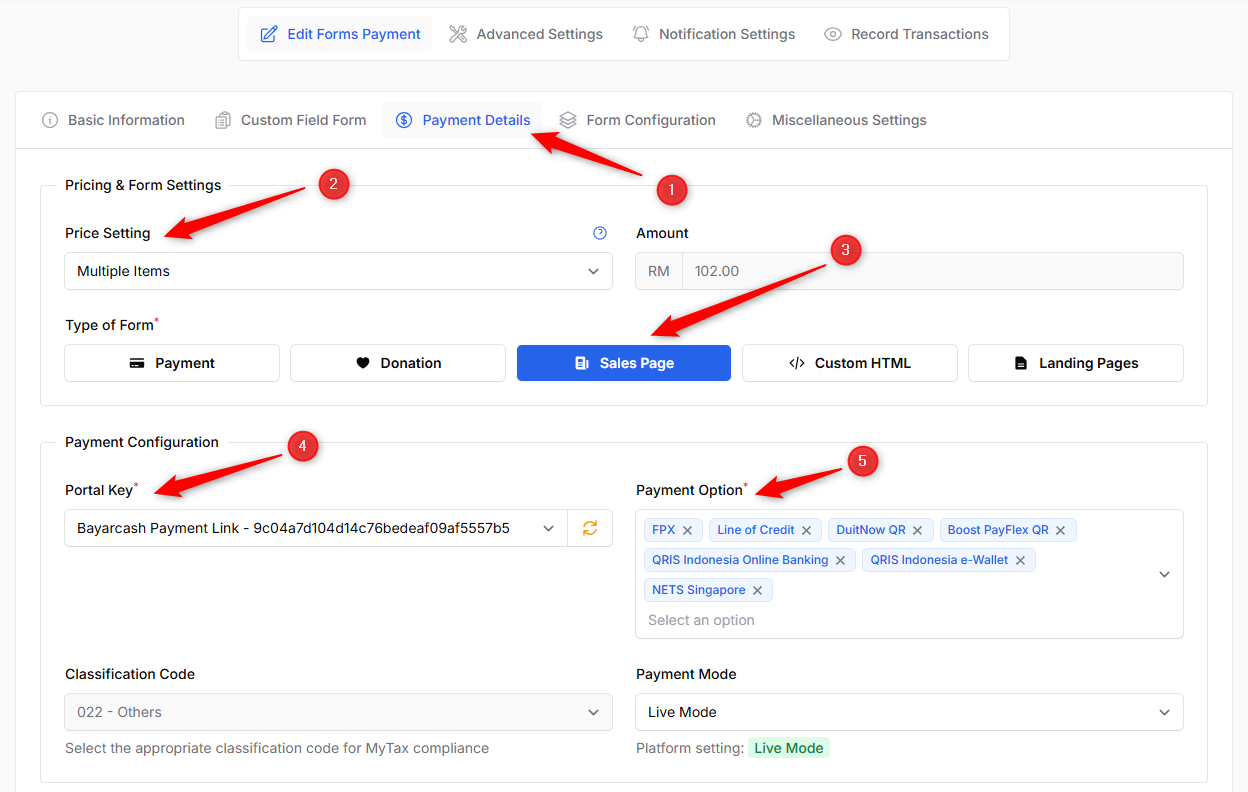Screen dimensions: 1248x792
Task: Switch to Form Configuration tab
Action: point(637,120)
